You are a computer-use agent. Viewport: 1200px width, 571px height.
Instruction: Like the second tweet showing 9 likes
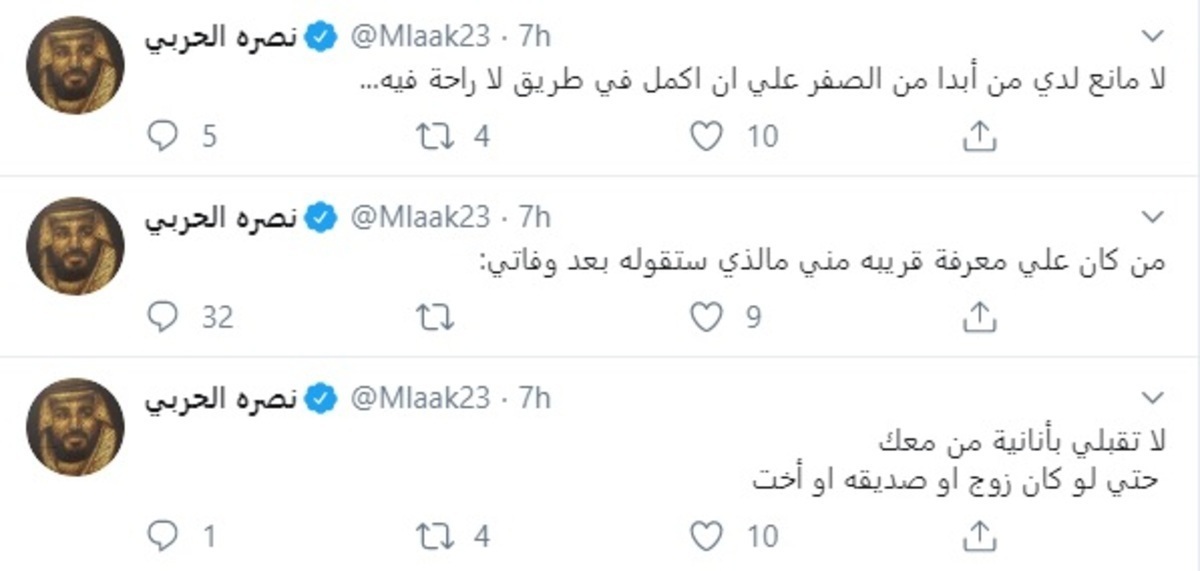tap(707, 317)
